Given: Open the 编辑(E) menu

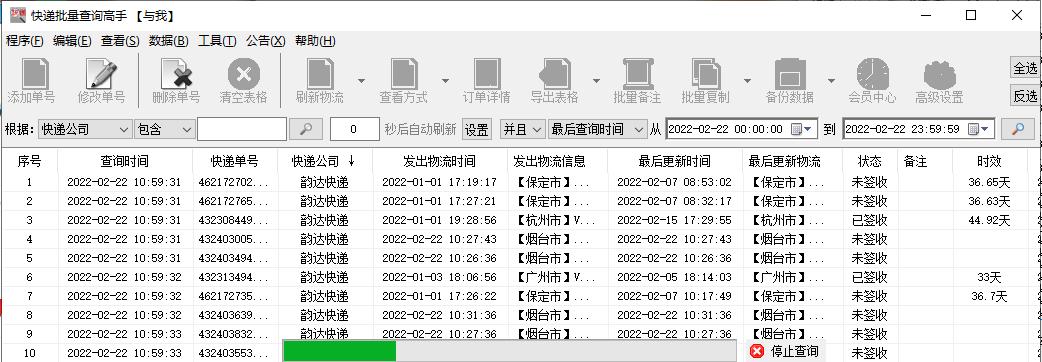Looking at the screenshot, I should 72,41.
